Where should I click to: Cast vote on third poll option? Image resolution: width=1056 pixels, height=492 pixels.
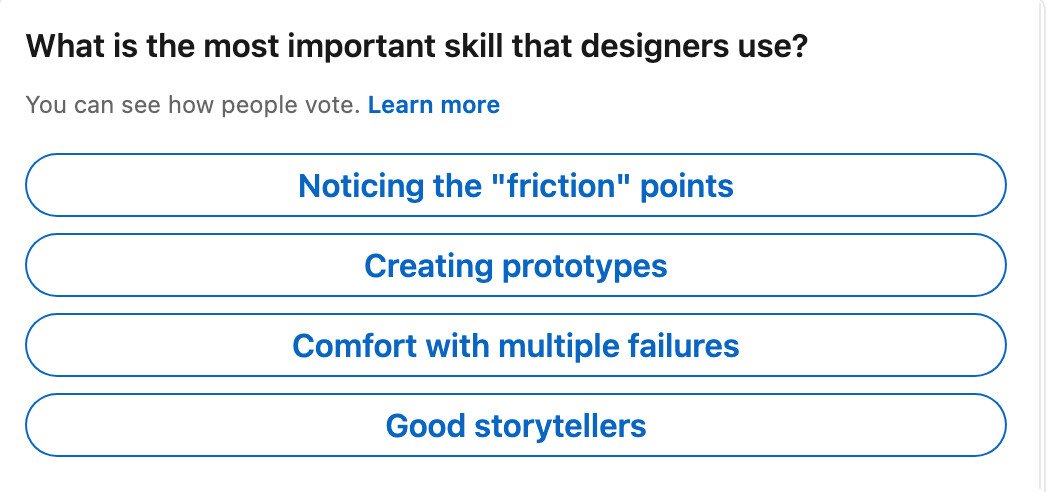[x=515, y=346]
